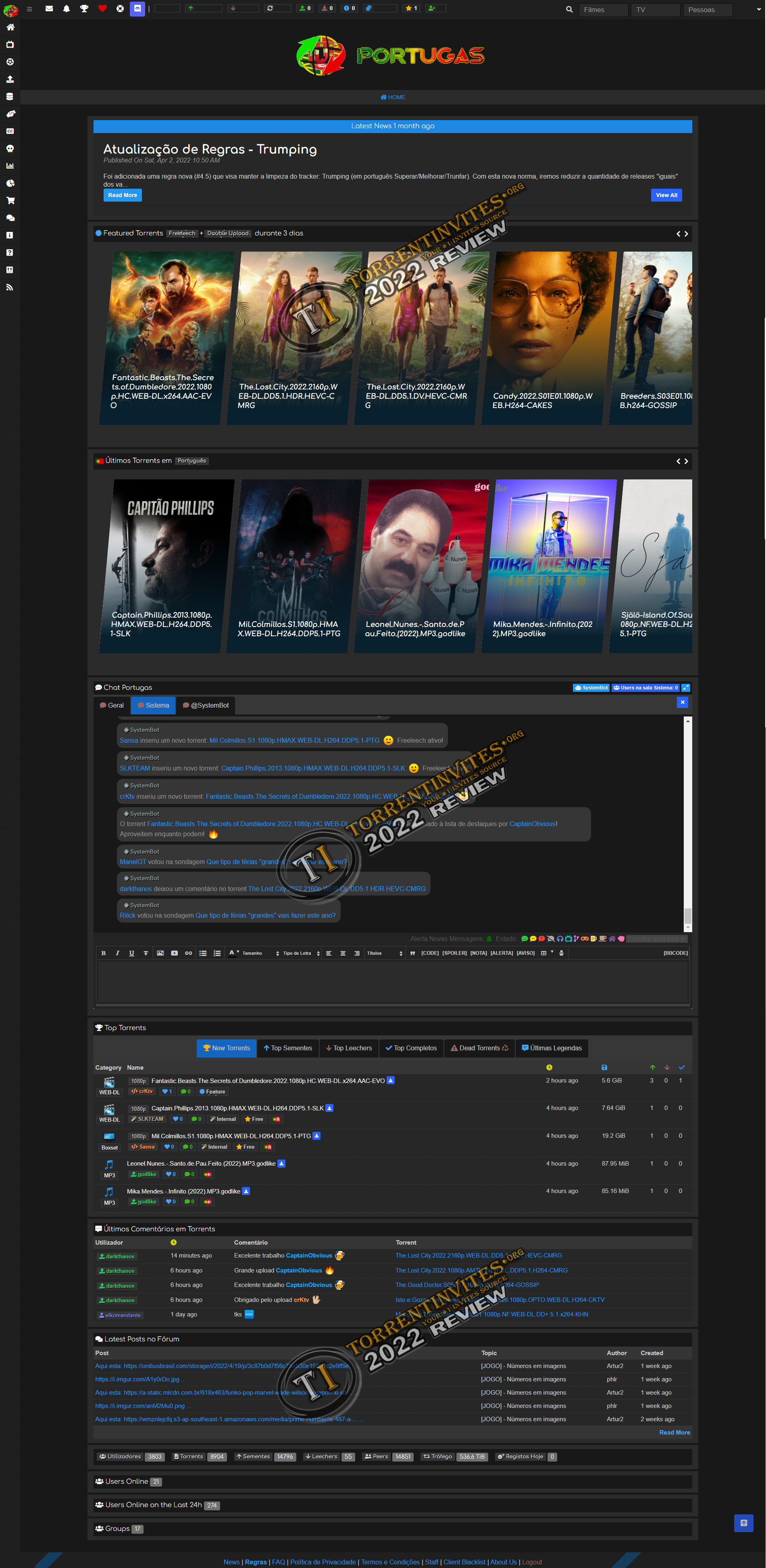Select the Dead Torrents tab

point(479,1048)
